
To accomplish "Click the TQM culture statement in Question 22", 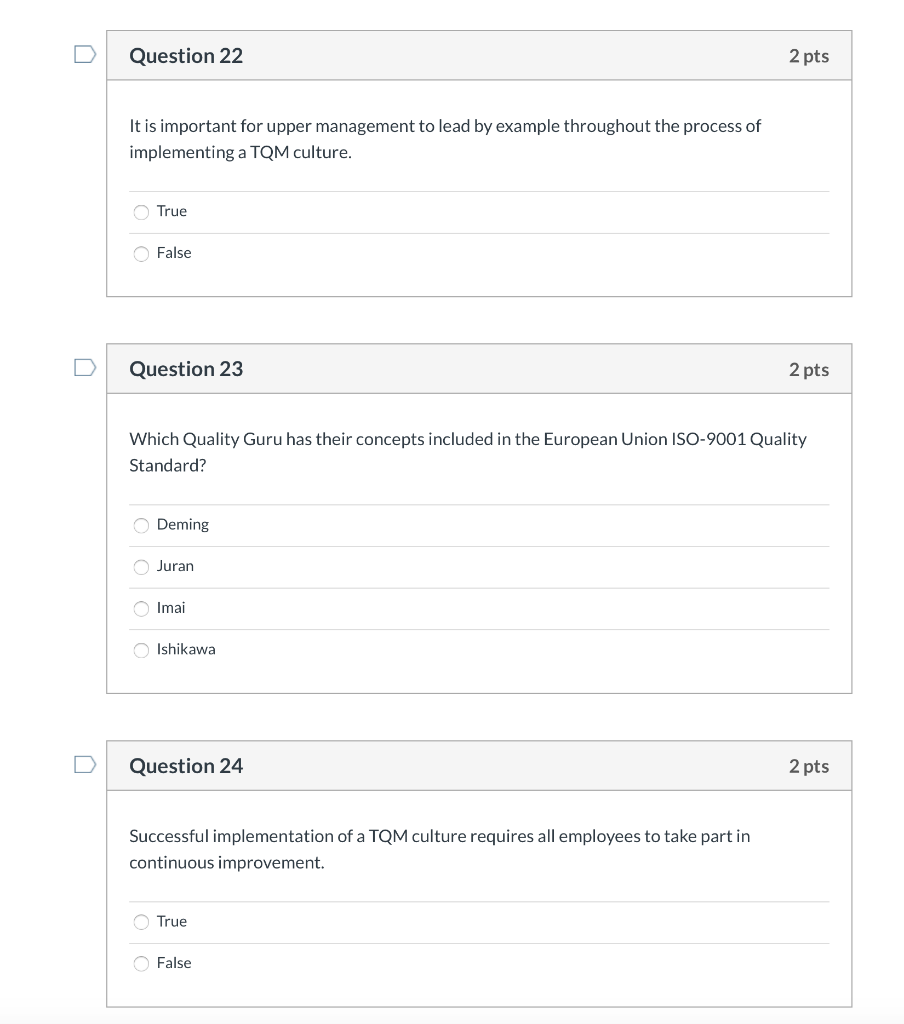I will [x=444, y=139].
